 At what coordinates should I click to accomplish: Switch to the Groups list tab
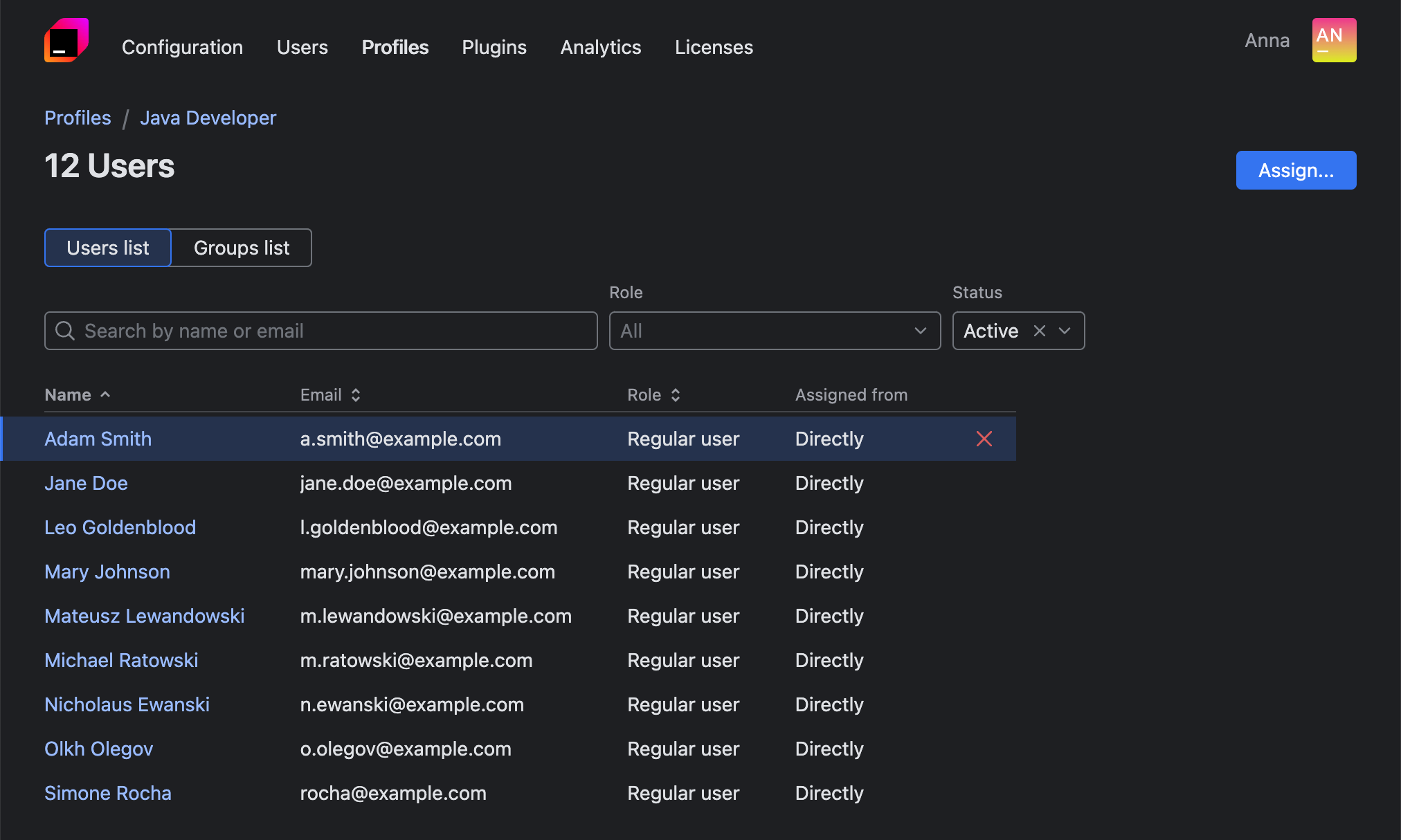[x=241, y=248]
